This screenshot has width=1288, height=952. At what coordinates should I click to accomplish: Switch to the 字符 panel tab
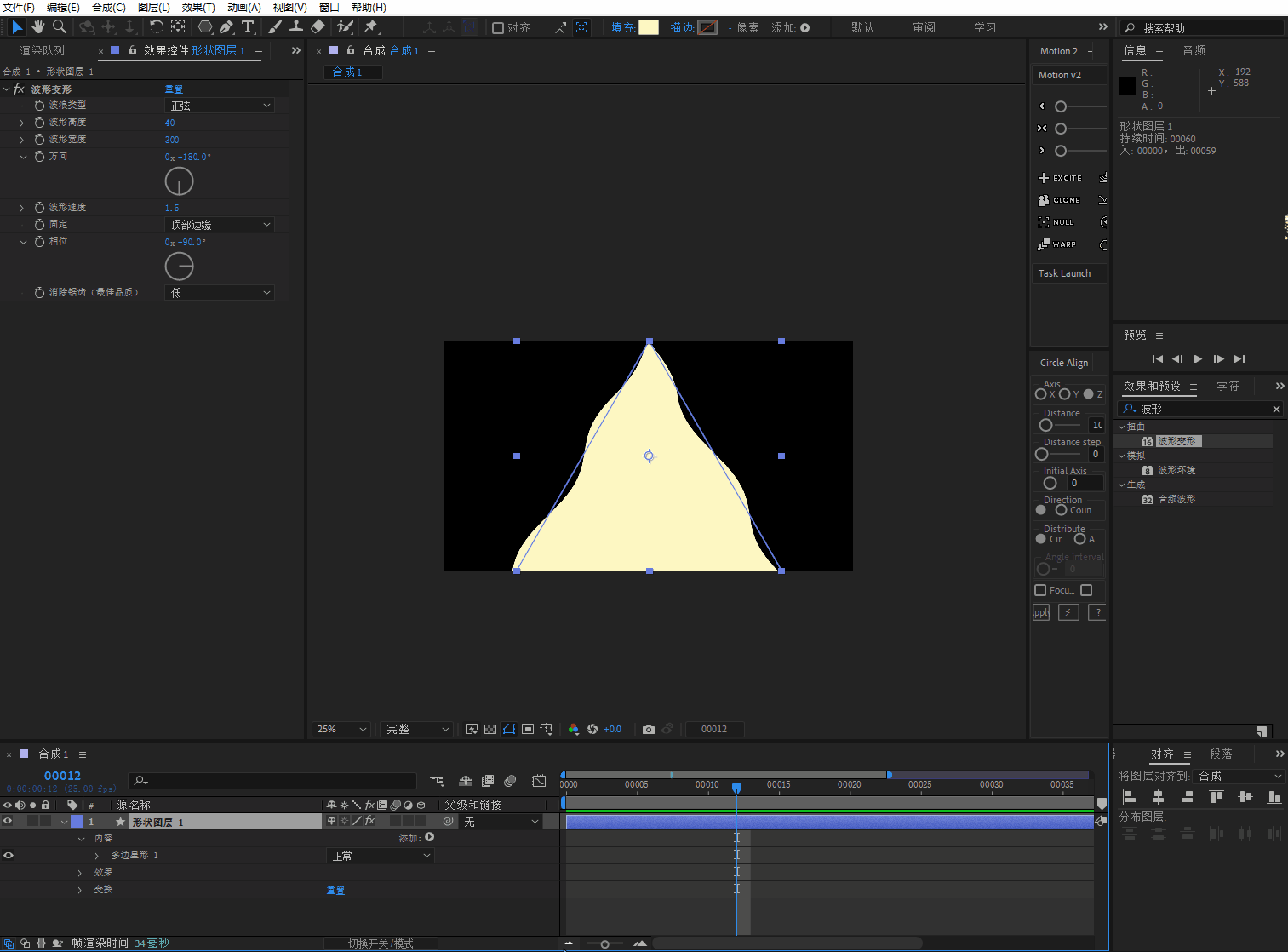click(1228, 387)
